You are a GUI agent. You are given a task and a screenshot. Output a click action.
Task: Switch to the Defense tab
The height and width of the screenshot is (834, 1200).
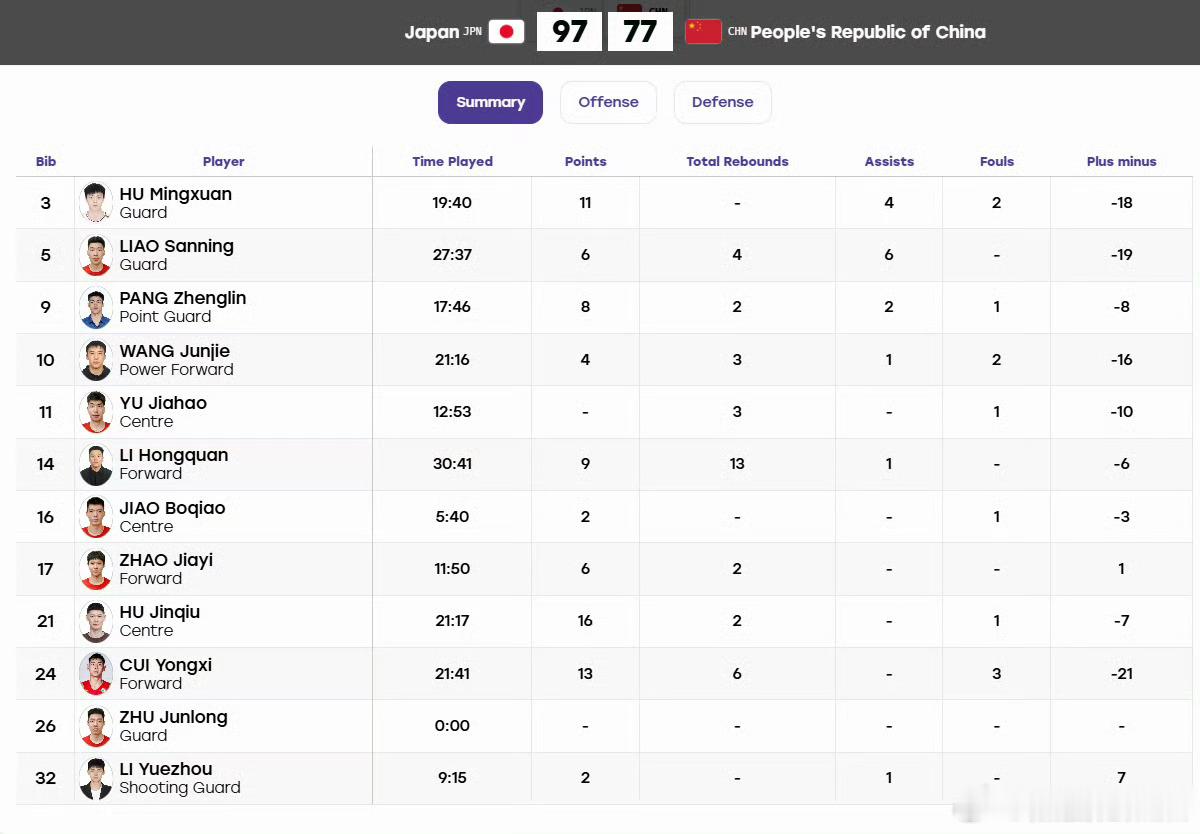coord(722,102)
